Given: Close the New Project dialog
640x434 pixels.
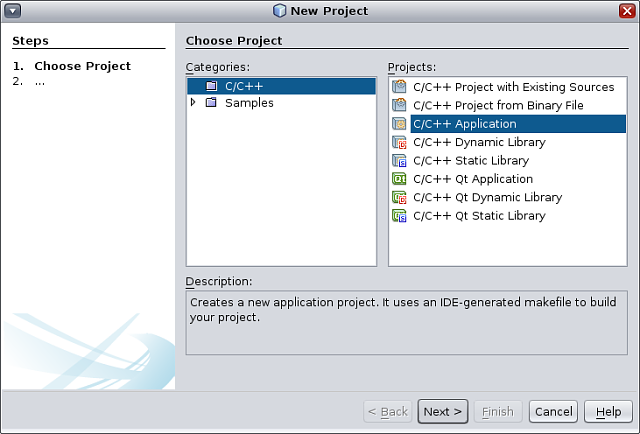Looking at the screenshot, I should [x=627, y=11].
